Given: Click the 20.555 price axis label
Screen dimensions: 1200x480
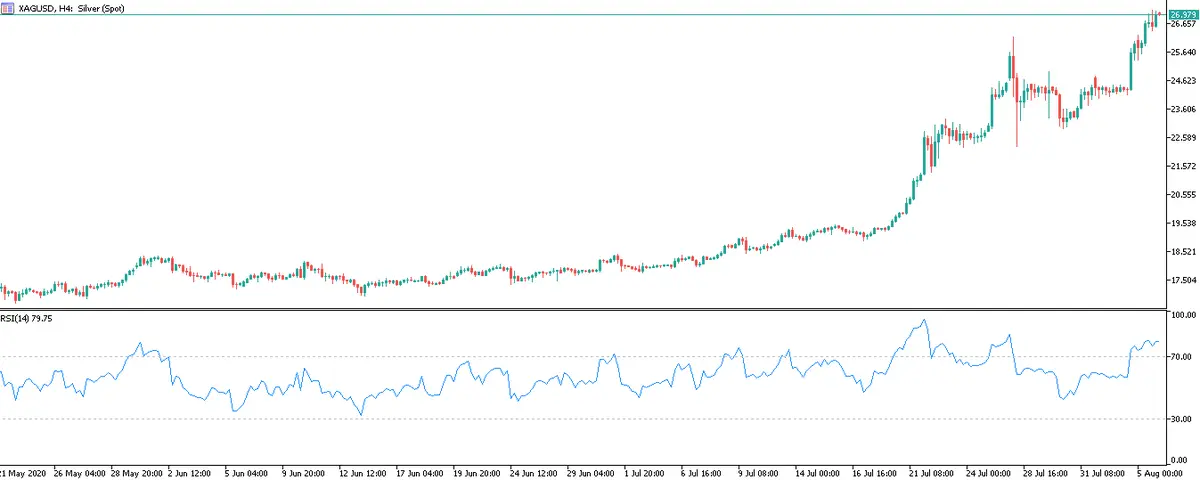Looking at the screenshot, I should coord(1182,195).
